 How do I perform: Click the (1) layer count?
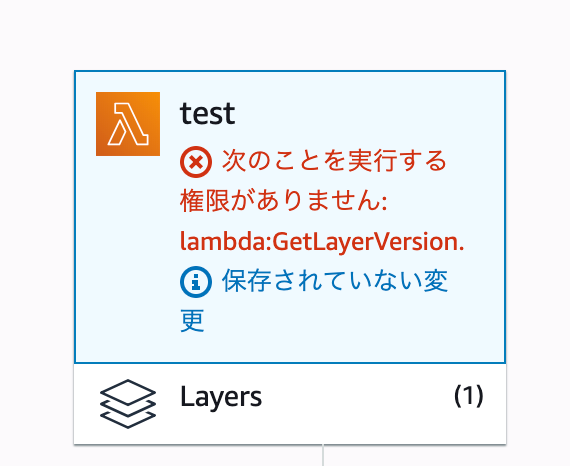click(x=469, y=395)
